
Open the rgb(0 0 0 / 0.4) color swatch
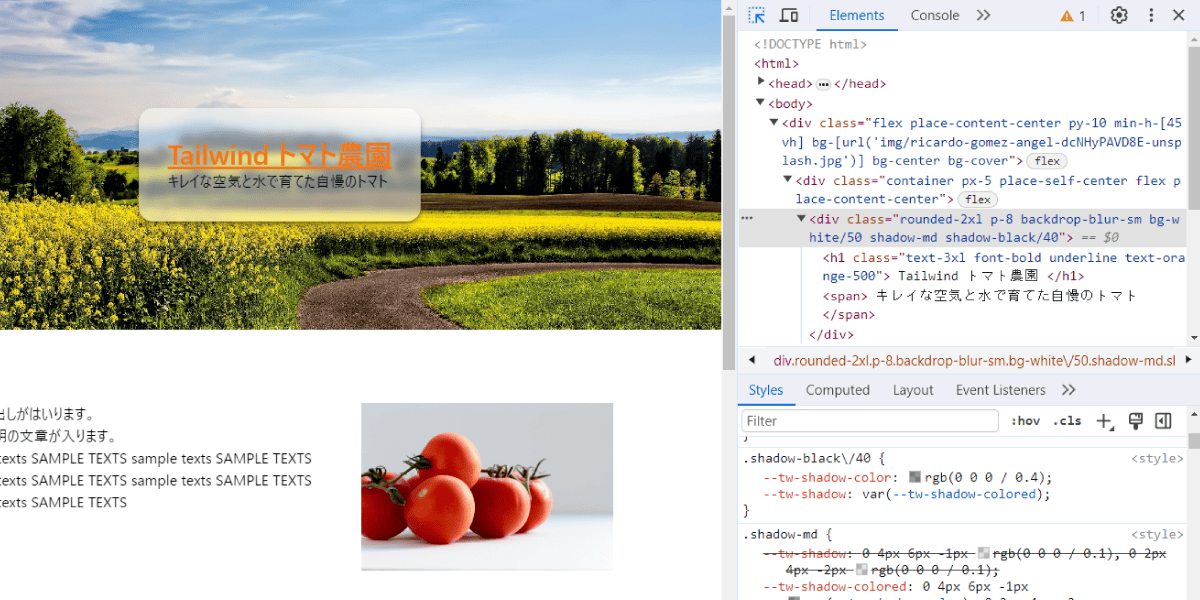click(x=915, y=478)
